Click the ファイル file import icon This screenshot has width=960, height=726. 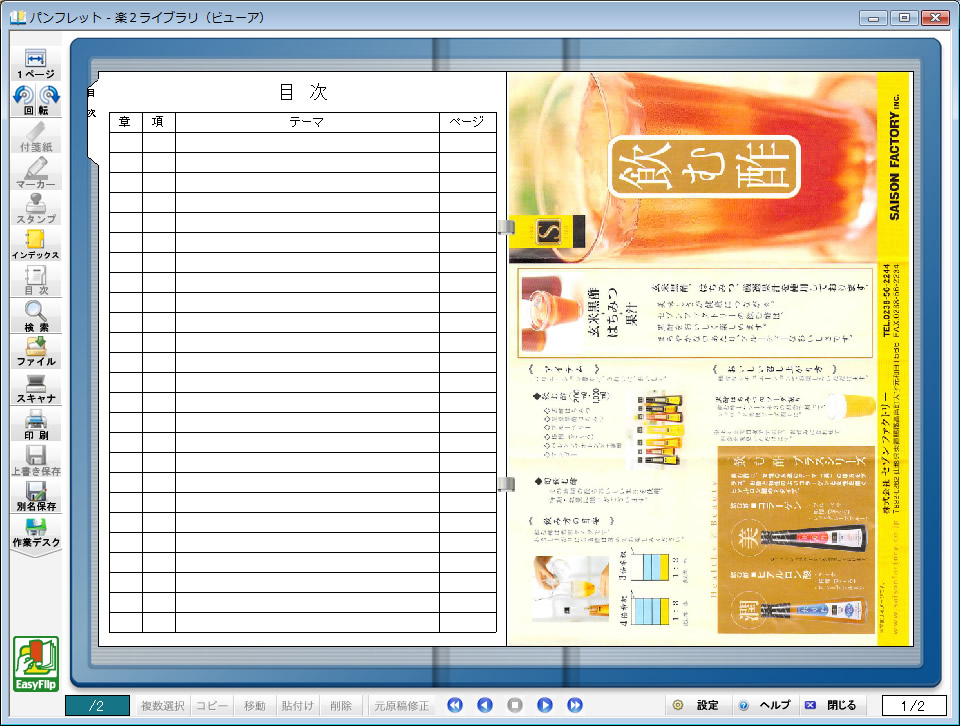[x=36, y=352]
